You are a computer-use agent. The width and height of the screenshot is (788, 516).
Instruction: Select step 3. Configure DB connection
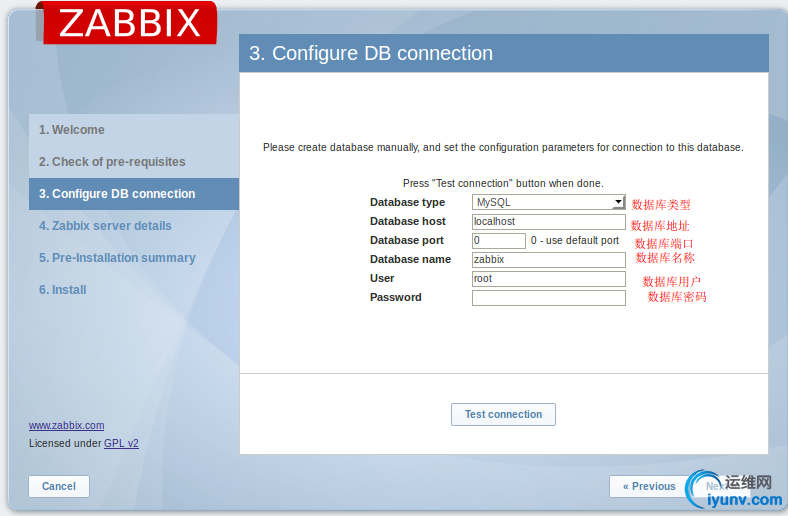pyautogui.click(x=134, y=194)
